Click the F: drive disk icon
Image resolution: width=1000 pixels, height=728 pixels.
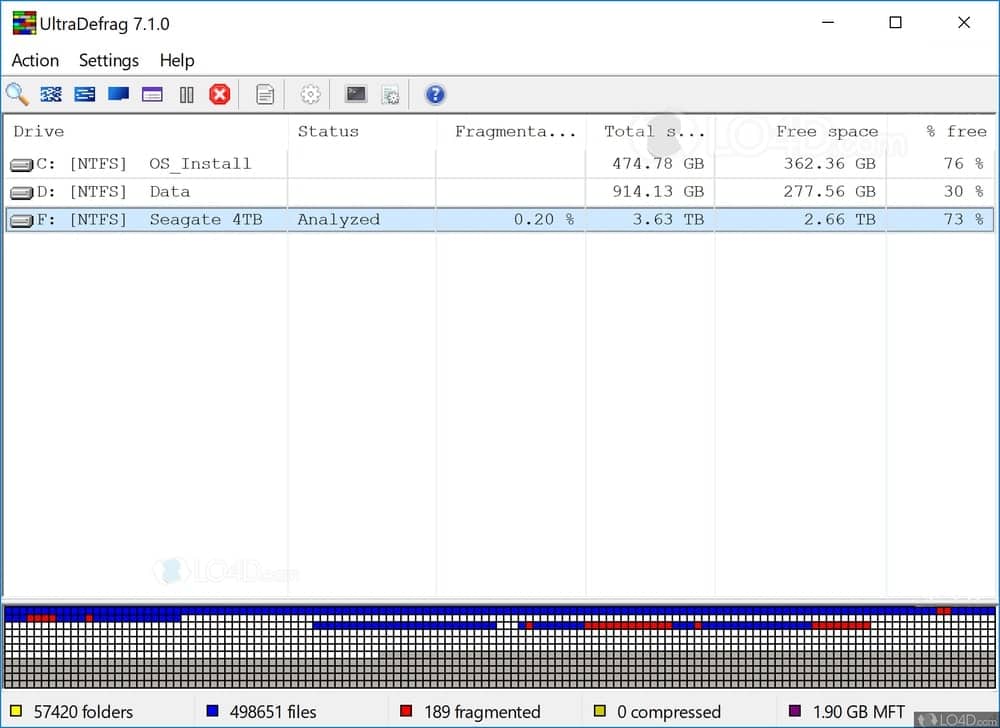click(x=21, y=221)
